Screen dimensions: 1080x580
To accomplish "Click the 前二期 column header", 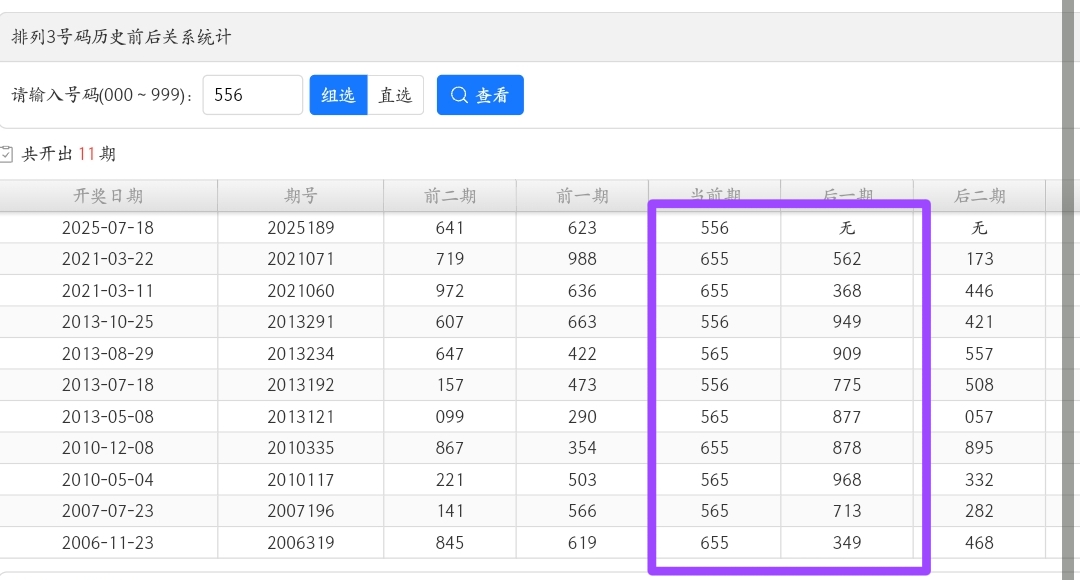I will (450, 196).
